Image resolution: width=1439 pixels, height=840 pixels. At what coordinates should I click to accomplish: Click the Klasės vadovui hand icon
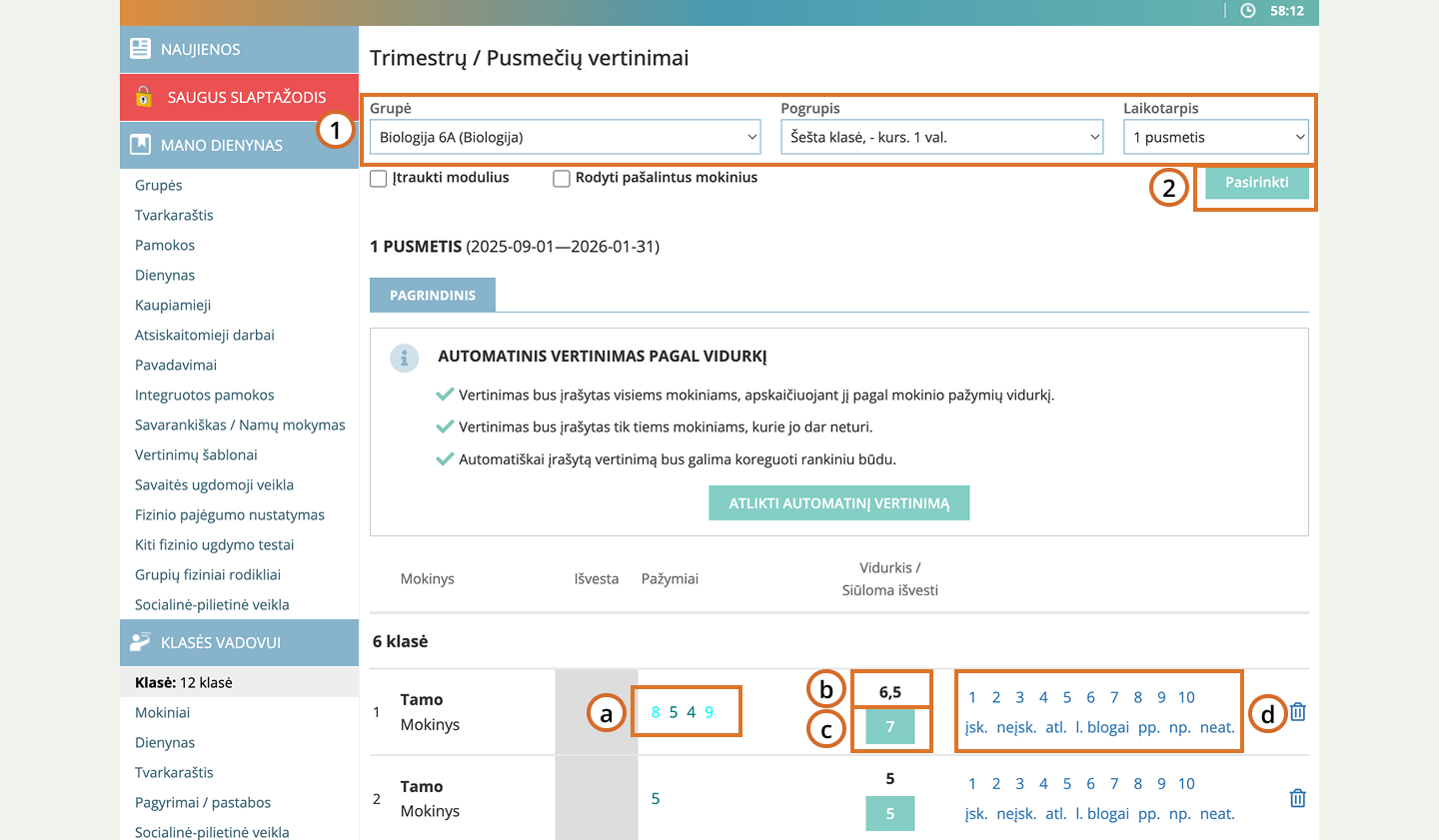tap(141, 642)
